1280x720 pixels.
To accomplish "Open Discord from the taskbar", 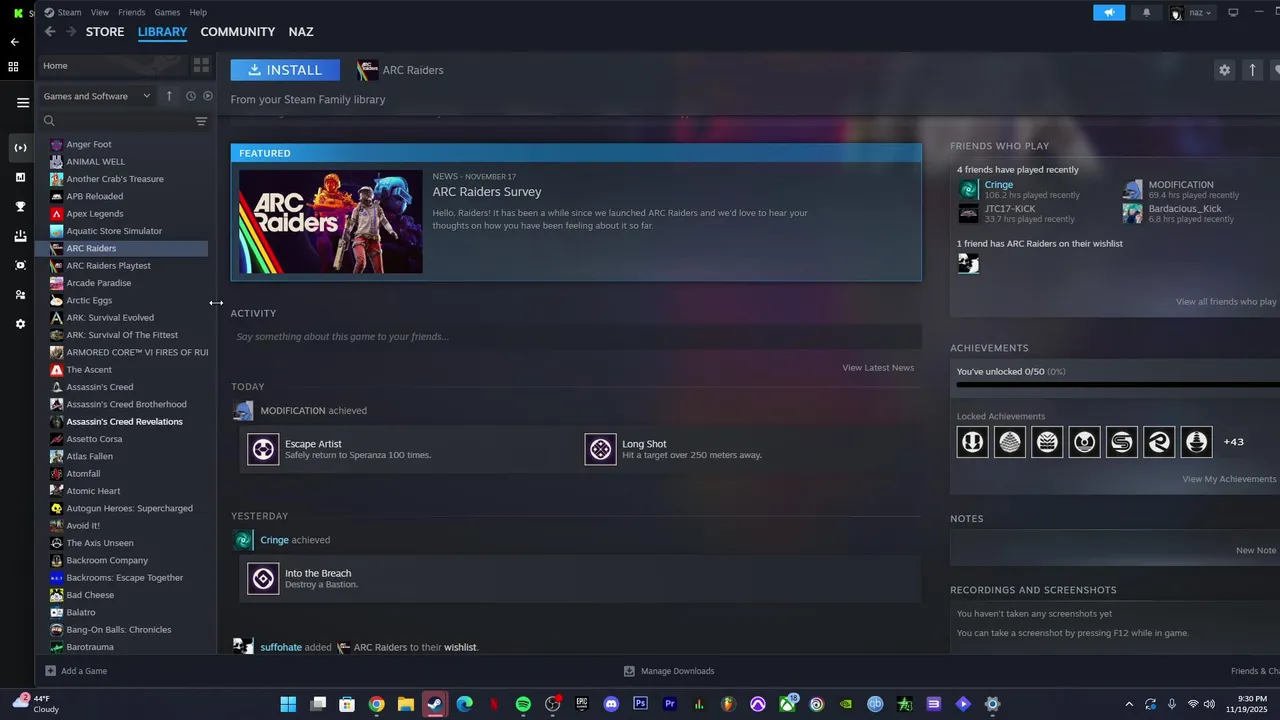I will [611, 704].
